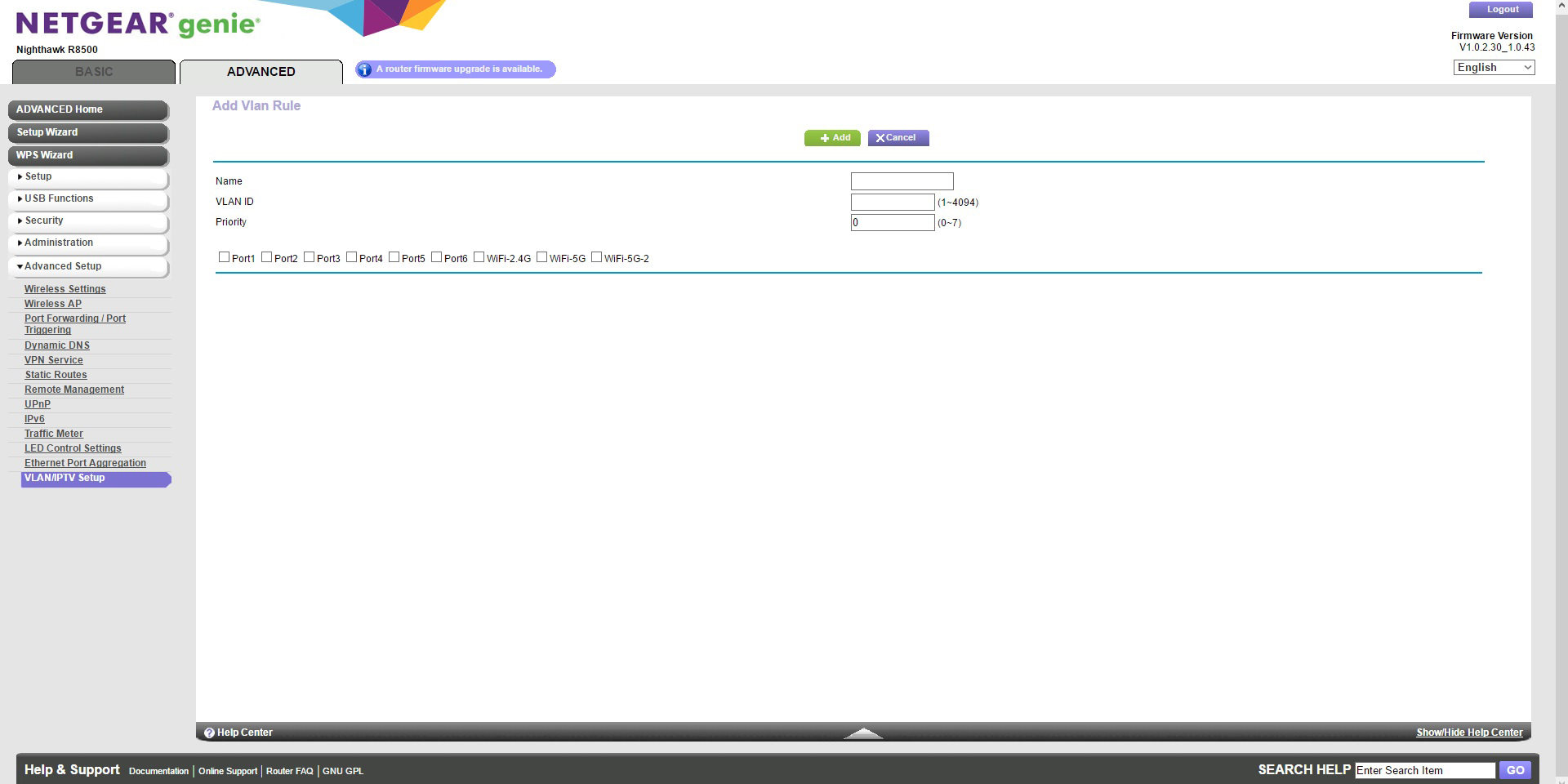This screenshot has height=784, width=1568.
Task: Check the Port4 checkbox
Action: pyautogui.click(x=351, y=257)
